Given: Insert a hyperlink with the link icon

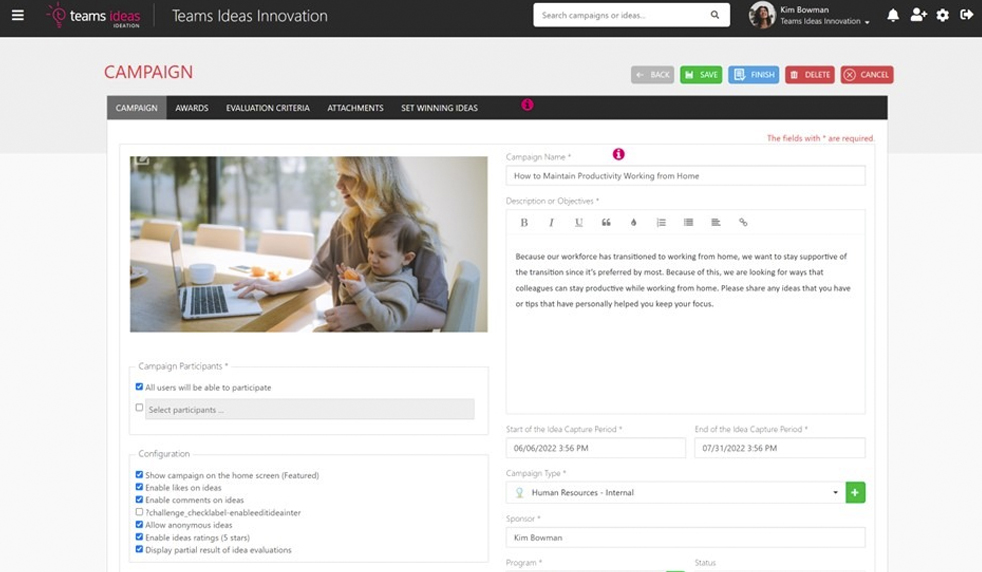Looking at the screenshot, I should pyautogui.click(x=743, y=222).
